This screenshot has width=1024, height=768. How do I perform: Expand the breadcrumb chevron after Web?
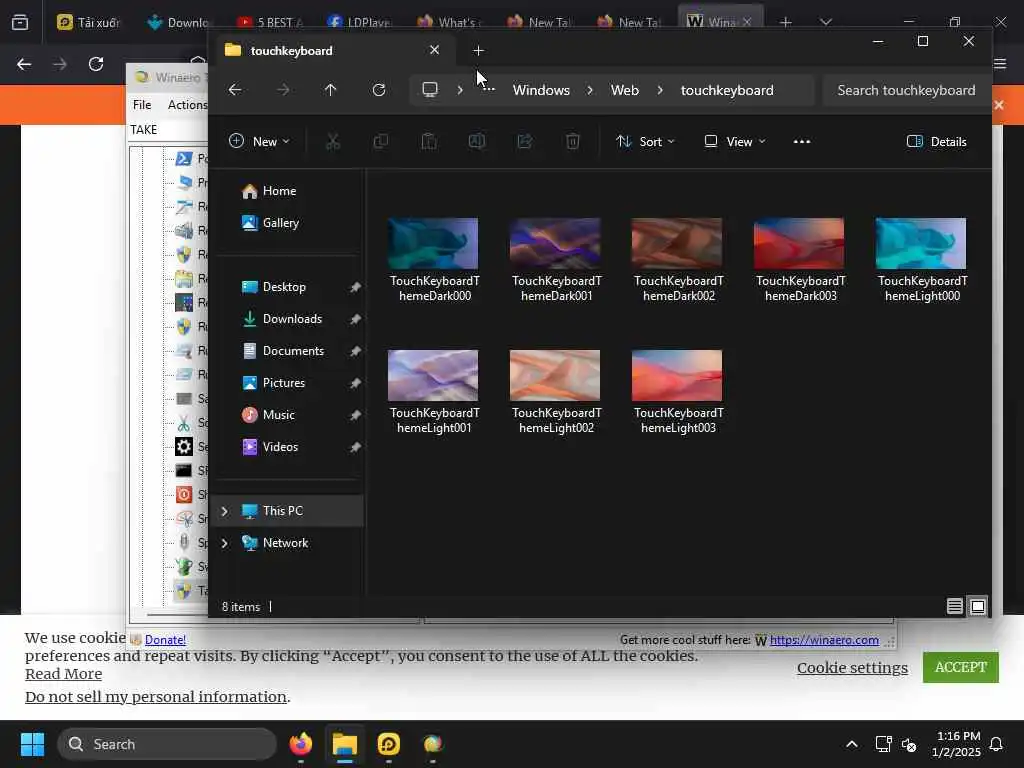pos(660,90)
